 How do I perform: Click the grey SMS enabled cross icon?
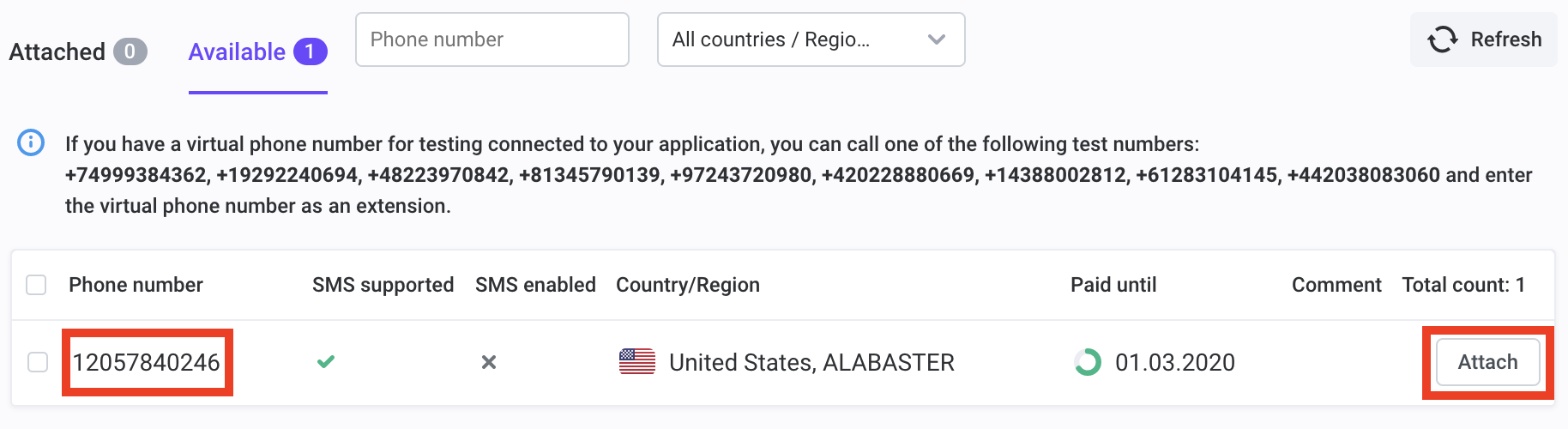pyautogui.click(x=489, y=362)
